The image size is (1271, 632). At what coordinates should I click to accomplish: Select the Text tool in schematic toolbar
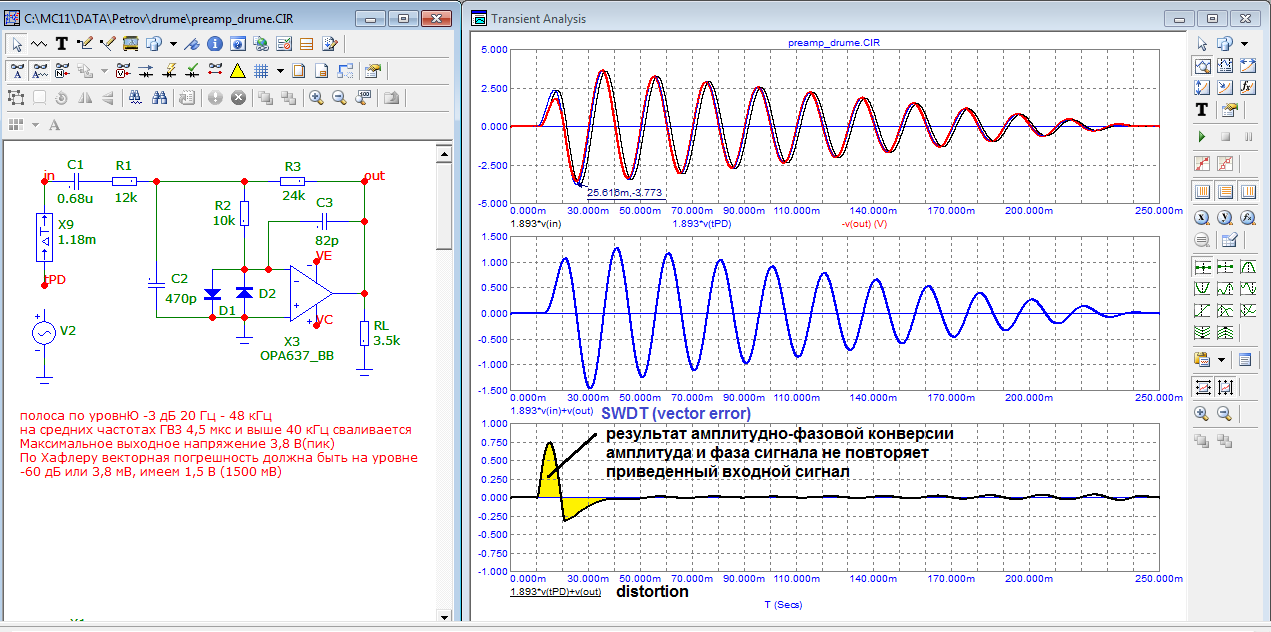point(61,44)
